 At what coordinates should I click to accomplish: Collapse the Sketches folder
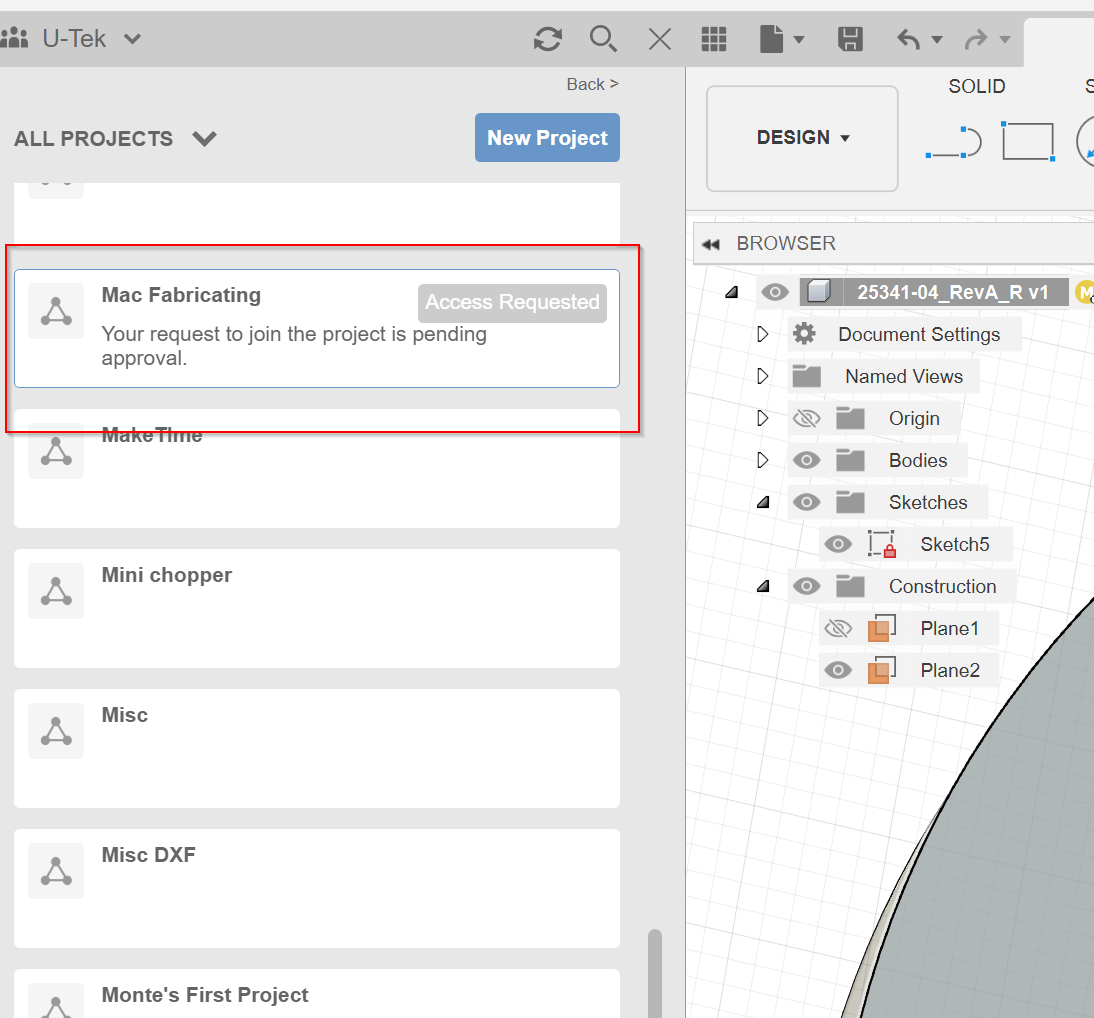coord(763,502)
